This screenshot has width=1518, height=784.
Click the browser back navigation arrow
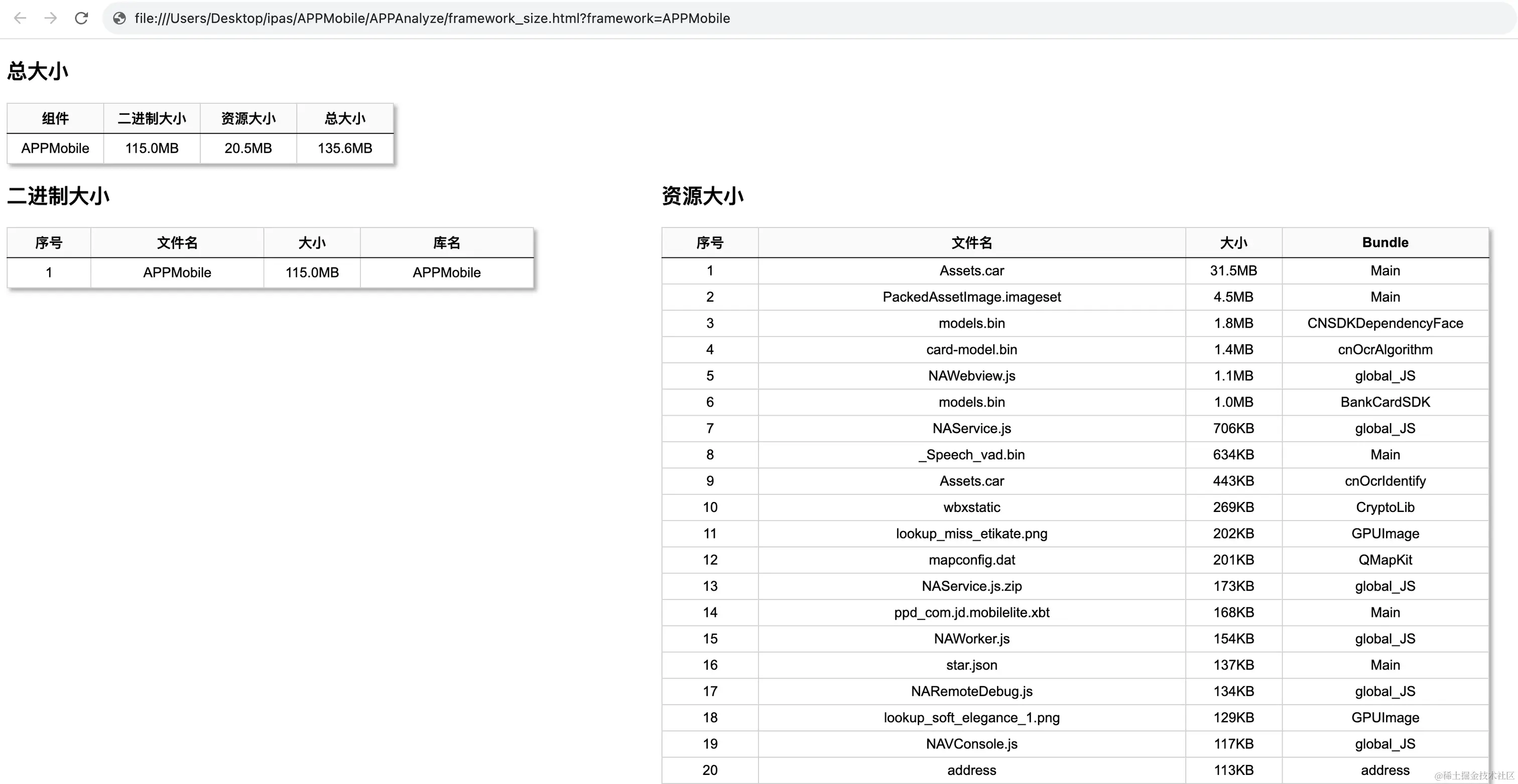click(20, 18)
